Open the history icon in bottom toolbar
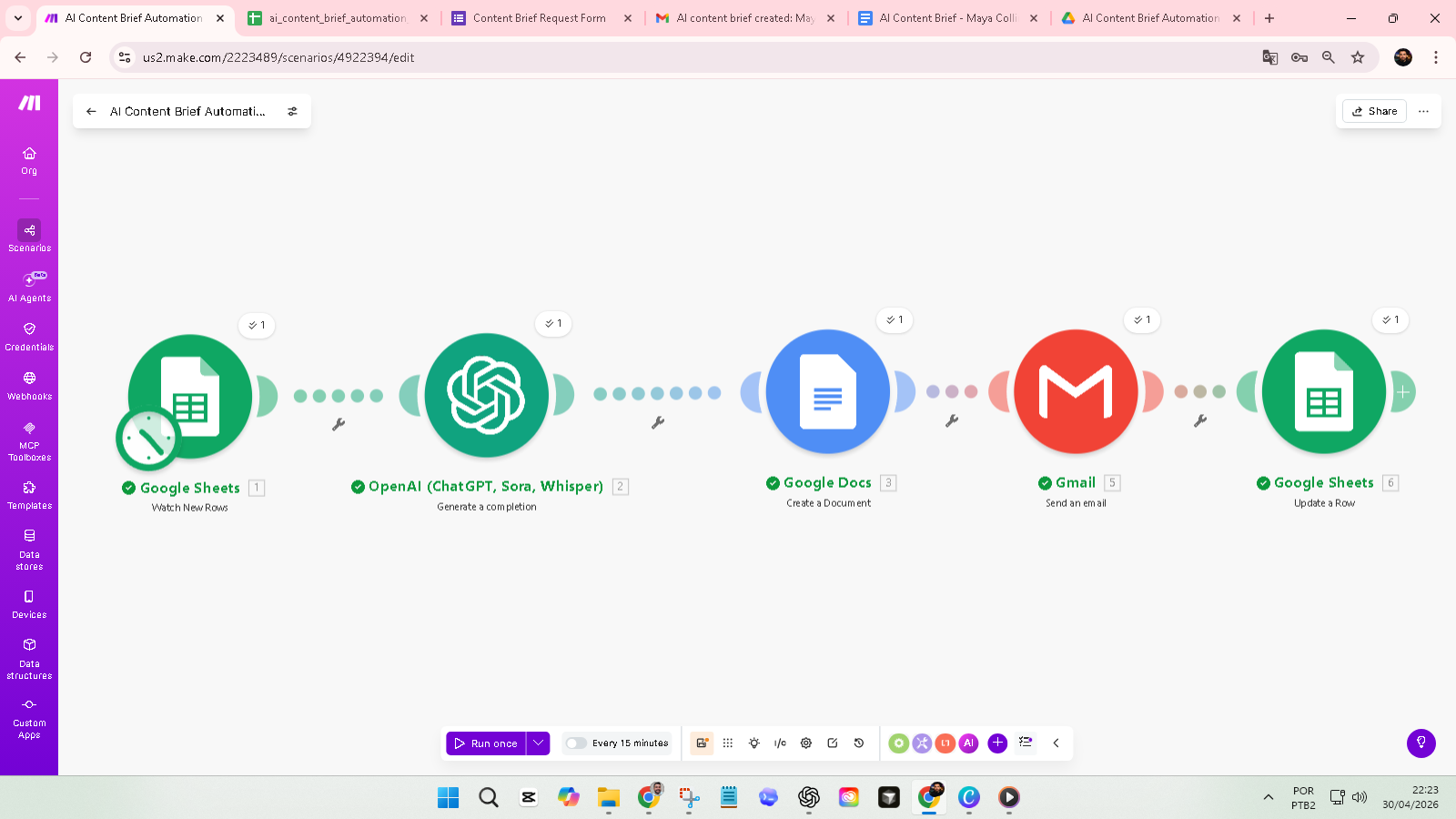 859,743
